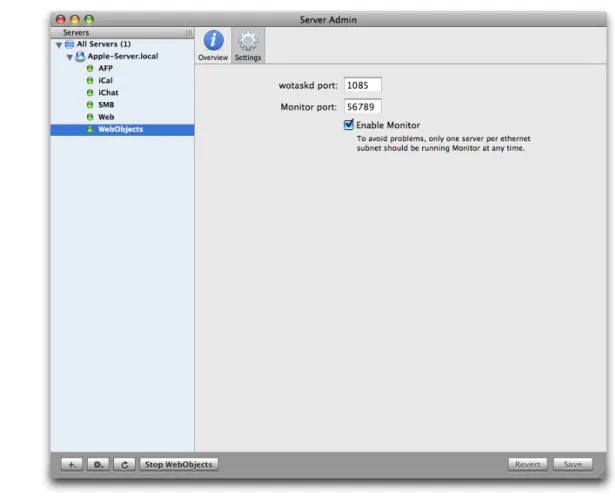This screenshot has width=615, height=499.
Task: Collapse the All Servers disclosure triangle
Action: [59, 45]
